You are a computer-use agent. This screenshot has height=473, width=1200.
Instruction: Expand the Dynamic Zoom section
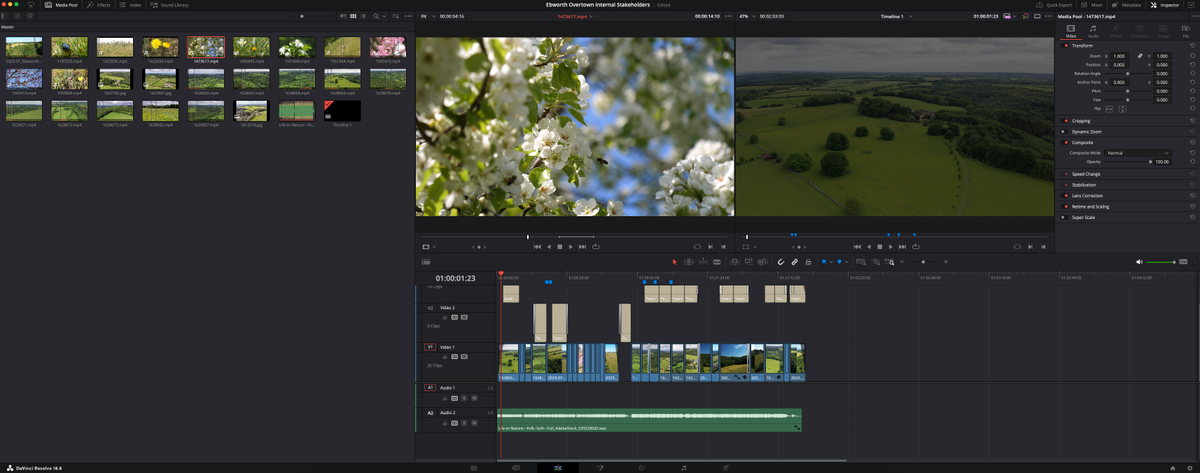1088,132
